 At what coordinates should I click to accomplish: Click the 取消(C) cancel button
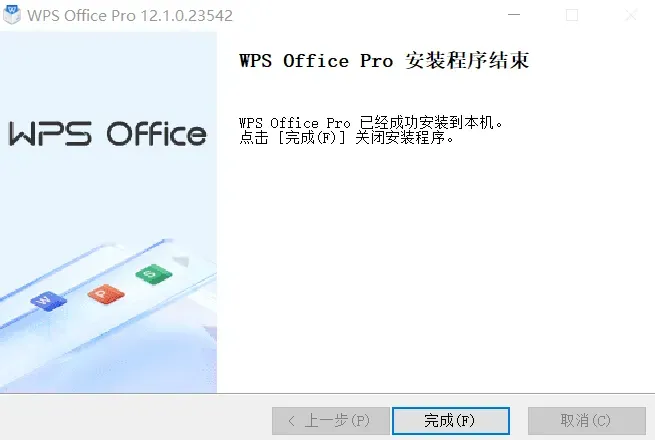tap(587, 421)
